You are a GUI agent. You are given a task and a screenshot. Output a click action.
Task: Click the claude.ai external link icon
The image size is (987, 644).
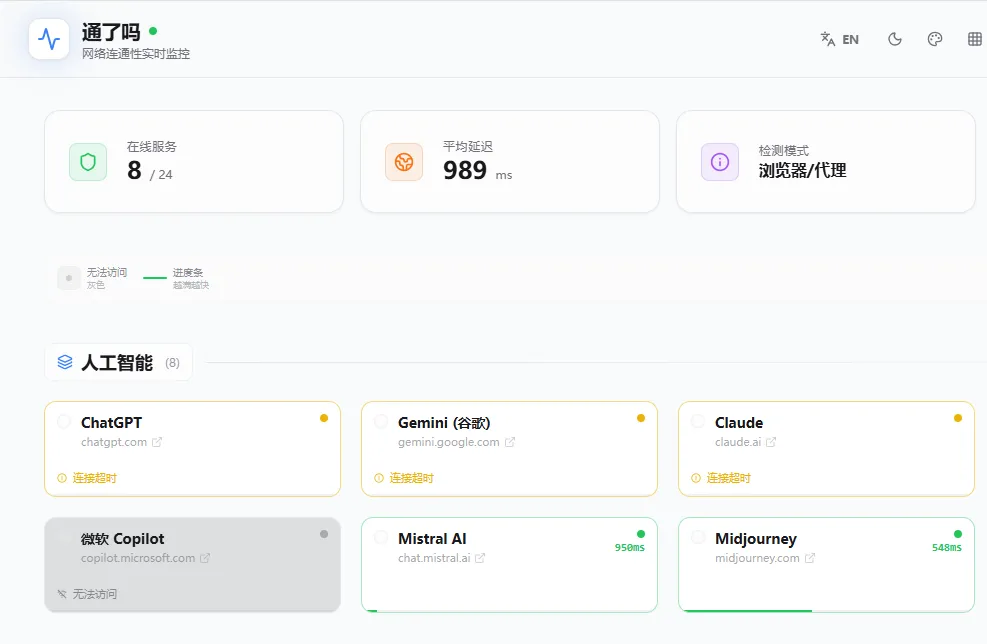[x=771, y=442]
